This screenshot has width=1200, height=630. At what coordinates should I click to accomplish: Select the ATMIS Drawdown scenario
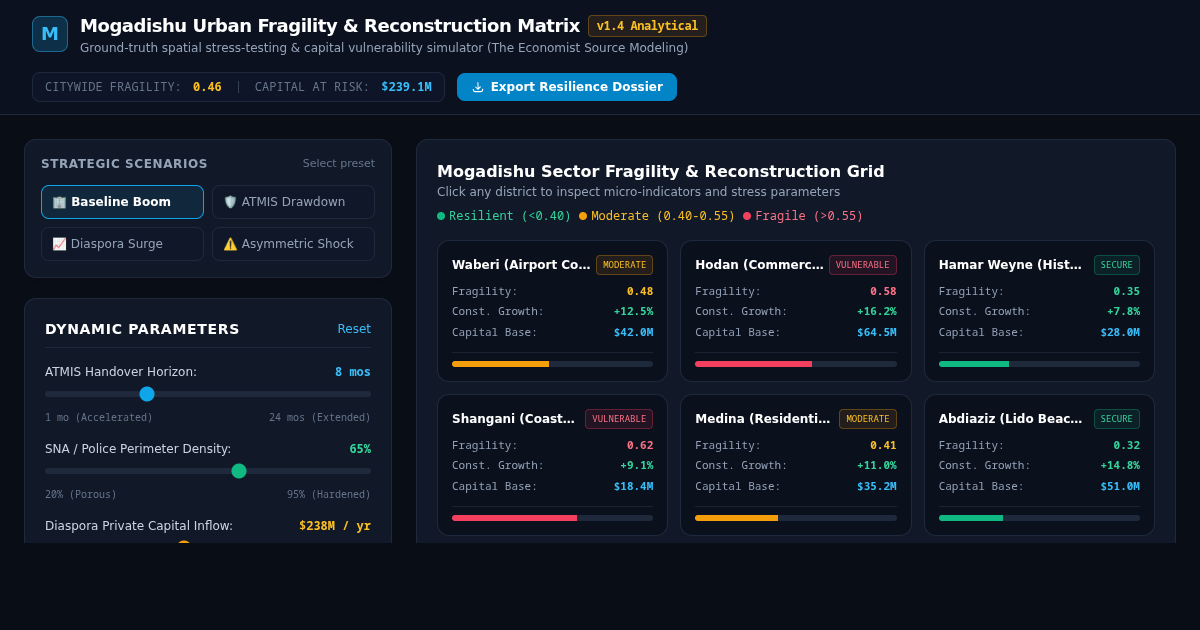pos(293,202)
